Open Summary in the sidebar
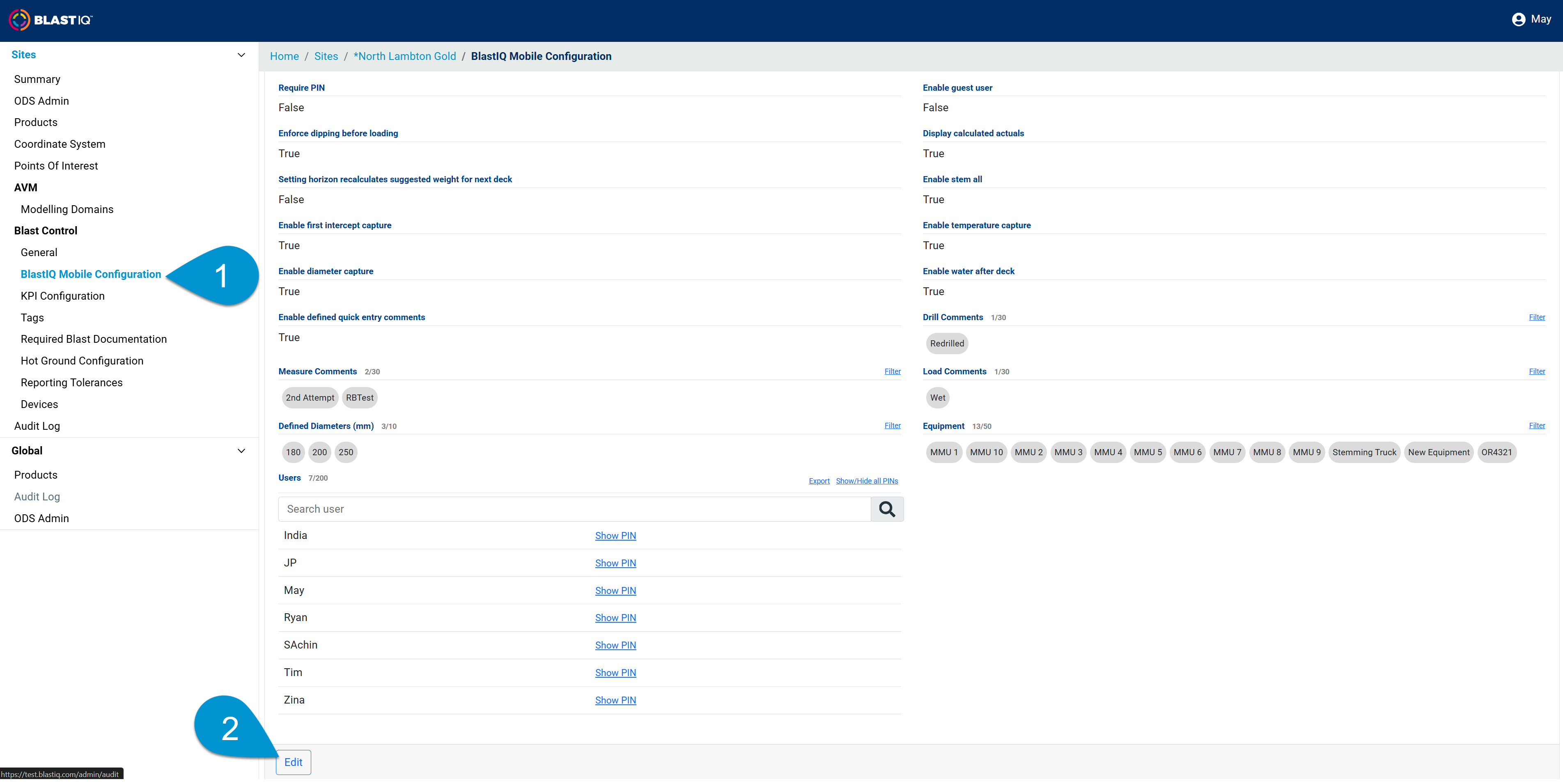1563x784 pixels. (x=37, y=80)
